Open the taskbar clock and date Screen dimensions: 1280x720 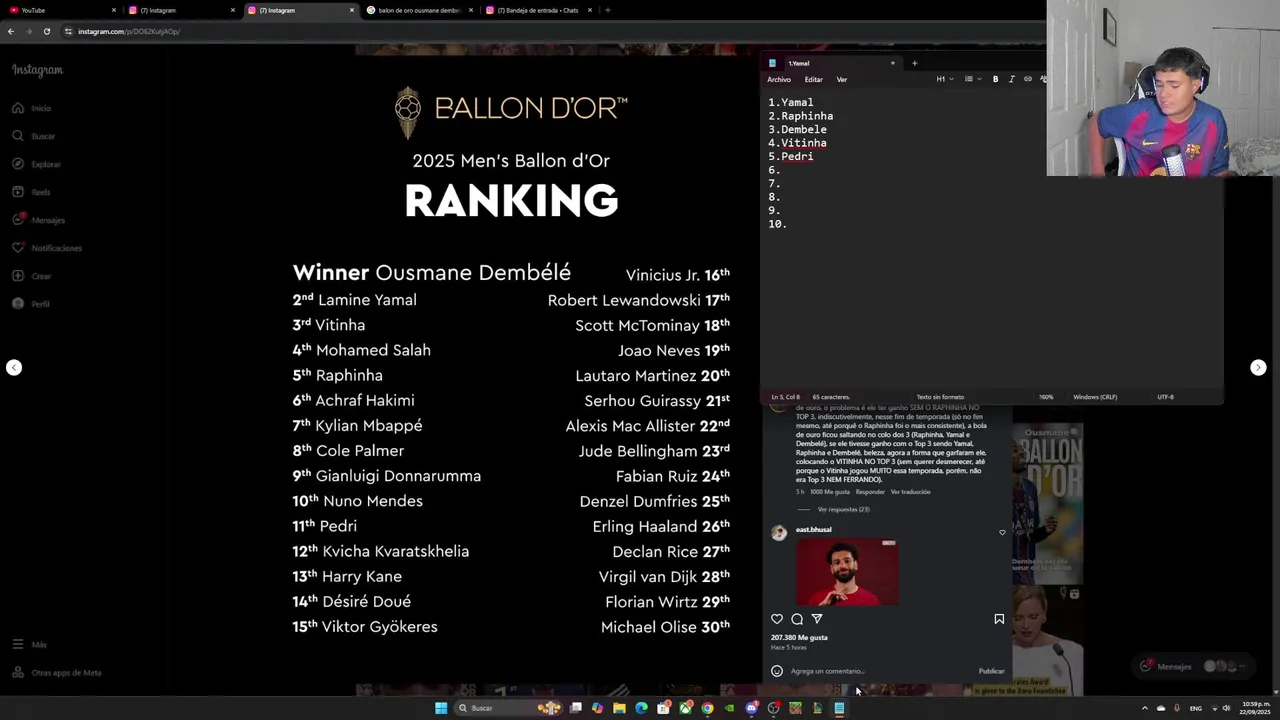click(x=1255, y=708)
